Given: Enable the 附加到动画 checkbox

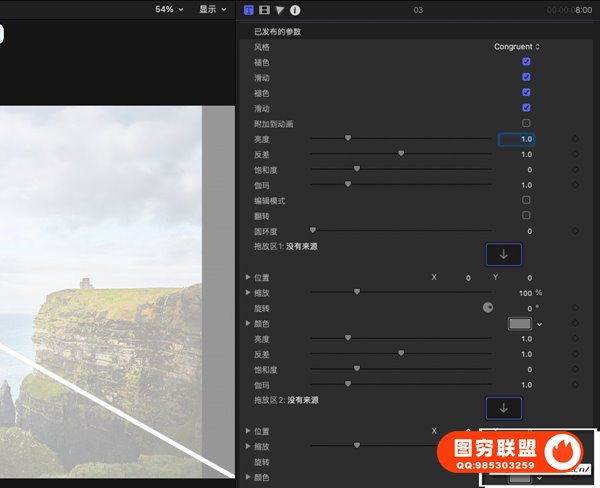Looking at the screenshot, I should tap(526, 123).
